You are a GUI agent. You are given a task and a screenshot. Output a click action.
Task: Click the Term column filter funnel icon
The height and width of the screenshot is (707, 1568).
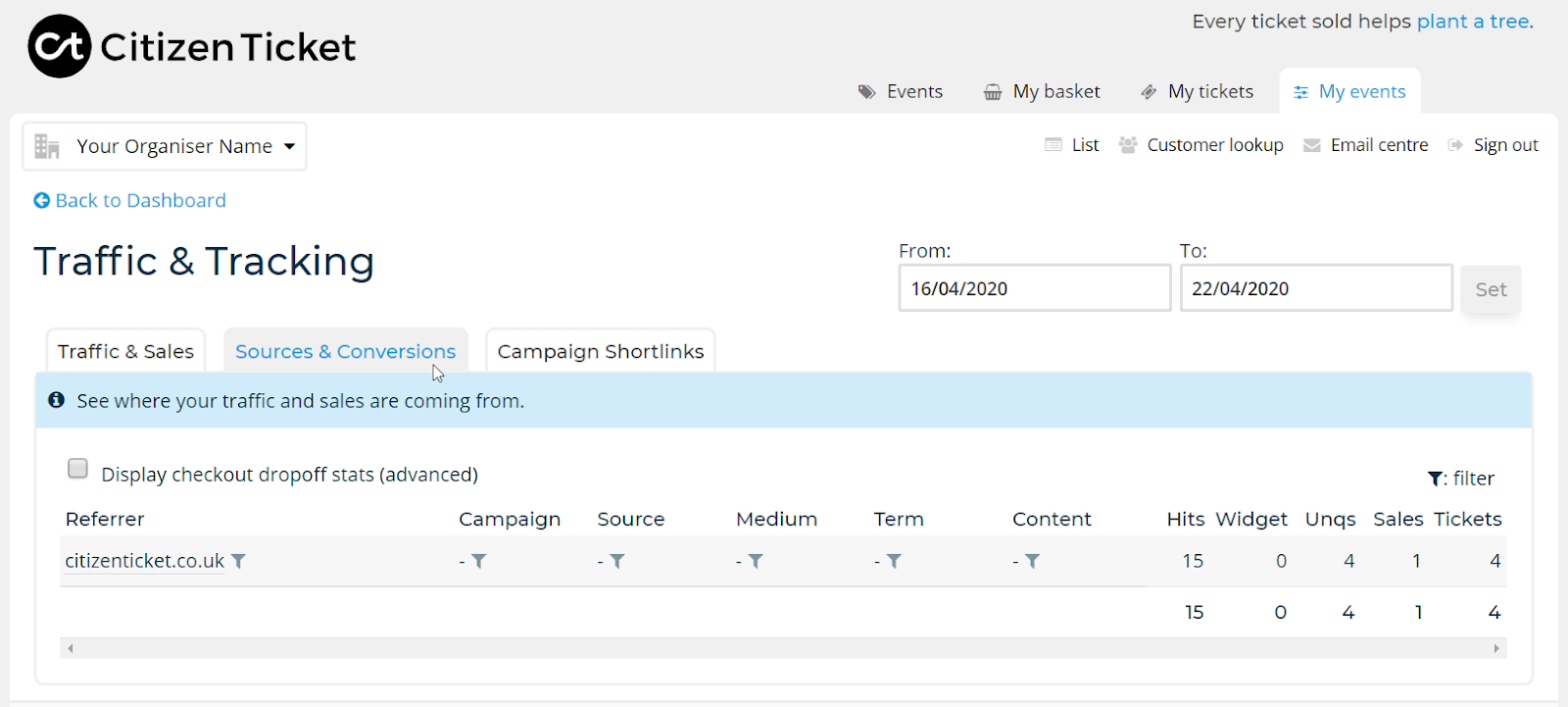894,561
